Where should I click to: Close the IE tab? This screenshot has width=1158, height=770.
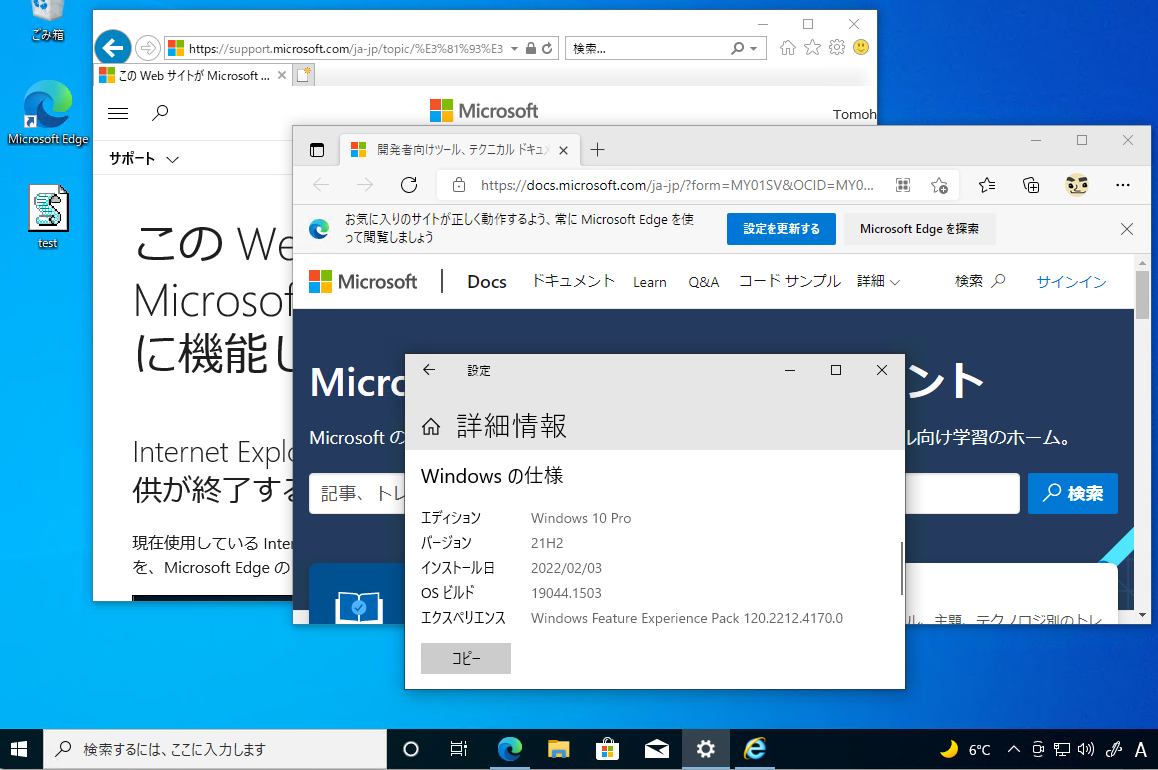(281, 75)
